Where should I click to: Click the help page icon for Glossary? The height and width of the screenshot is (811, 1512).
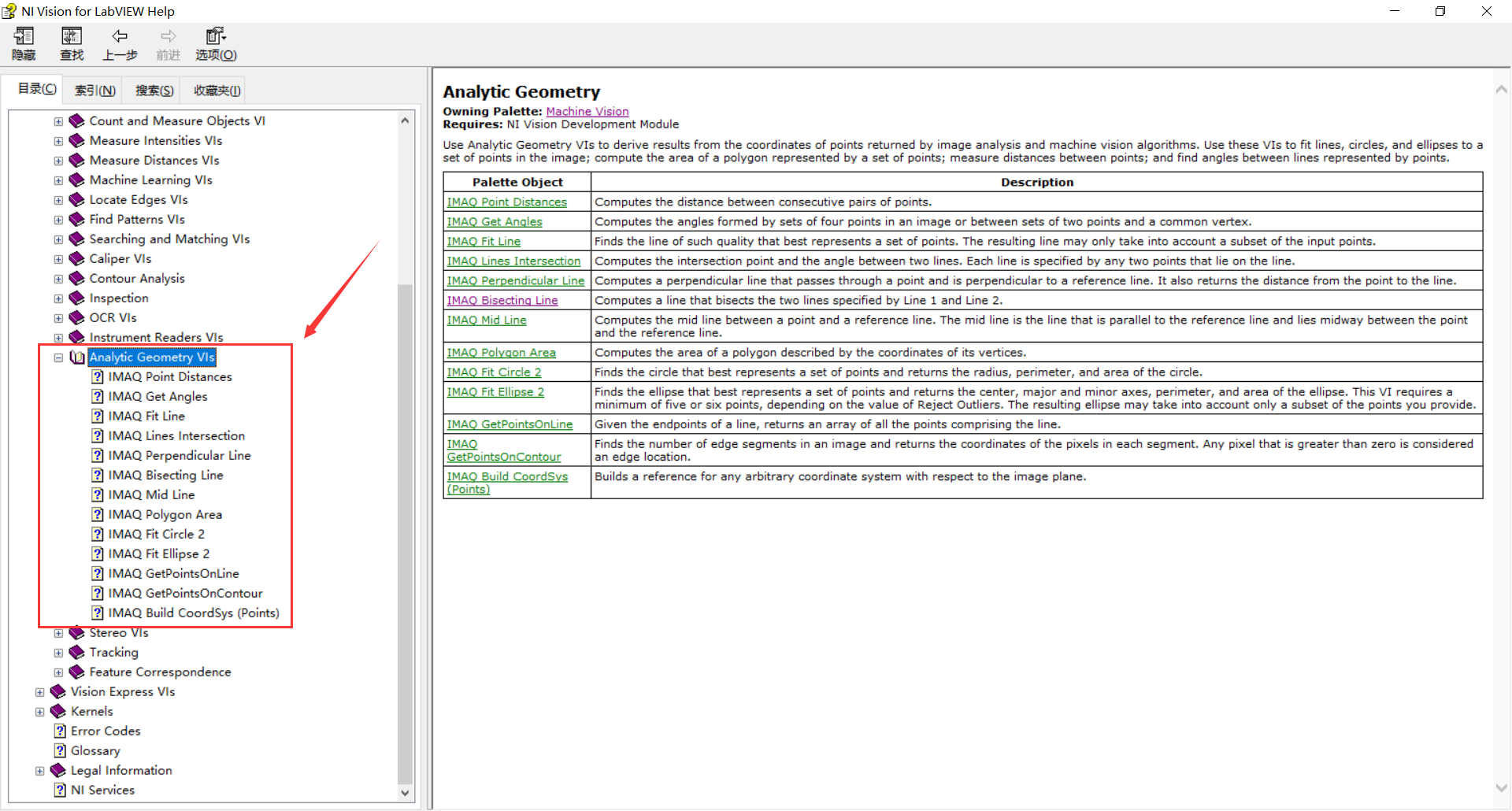tap(60, 750)
